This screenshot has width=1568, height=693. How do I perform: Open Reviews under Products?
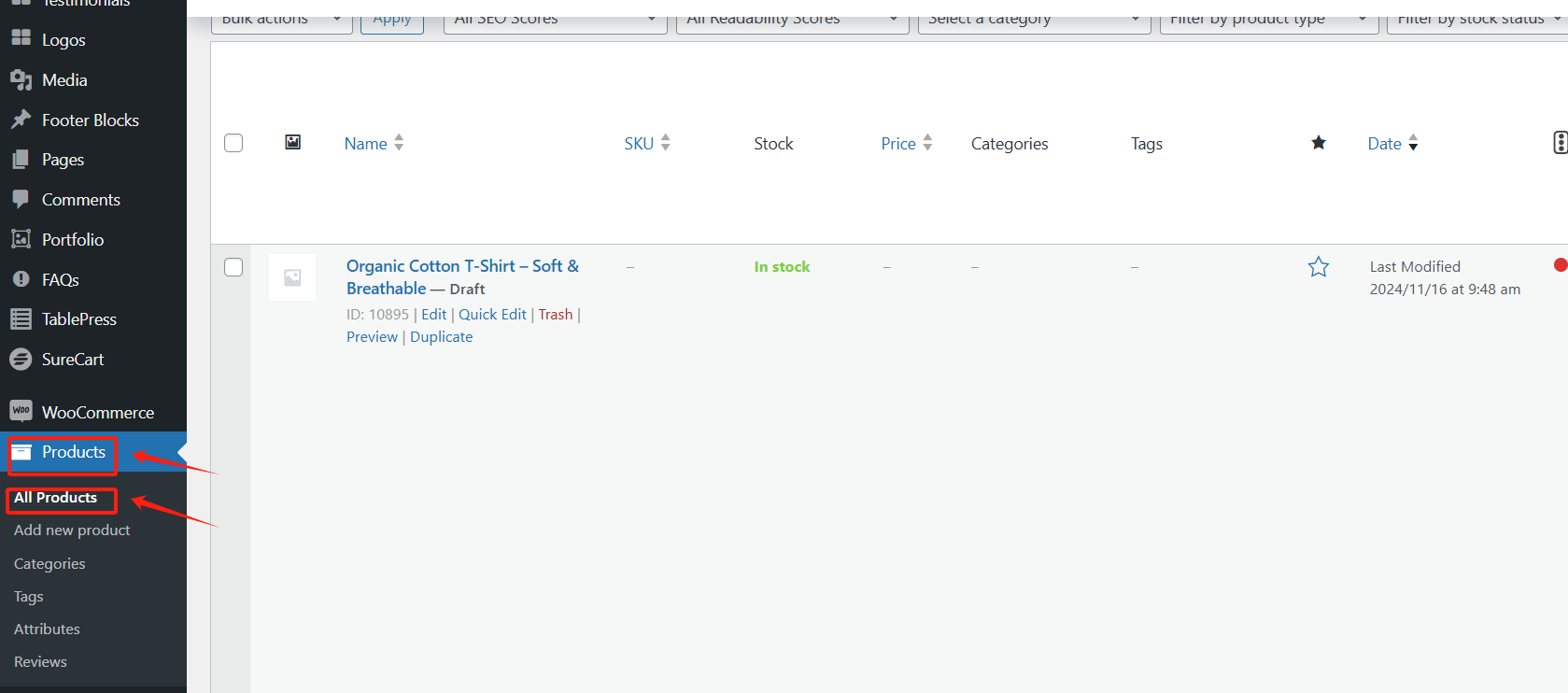[x=40, y=662]
